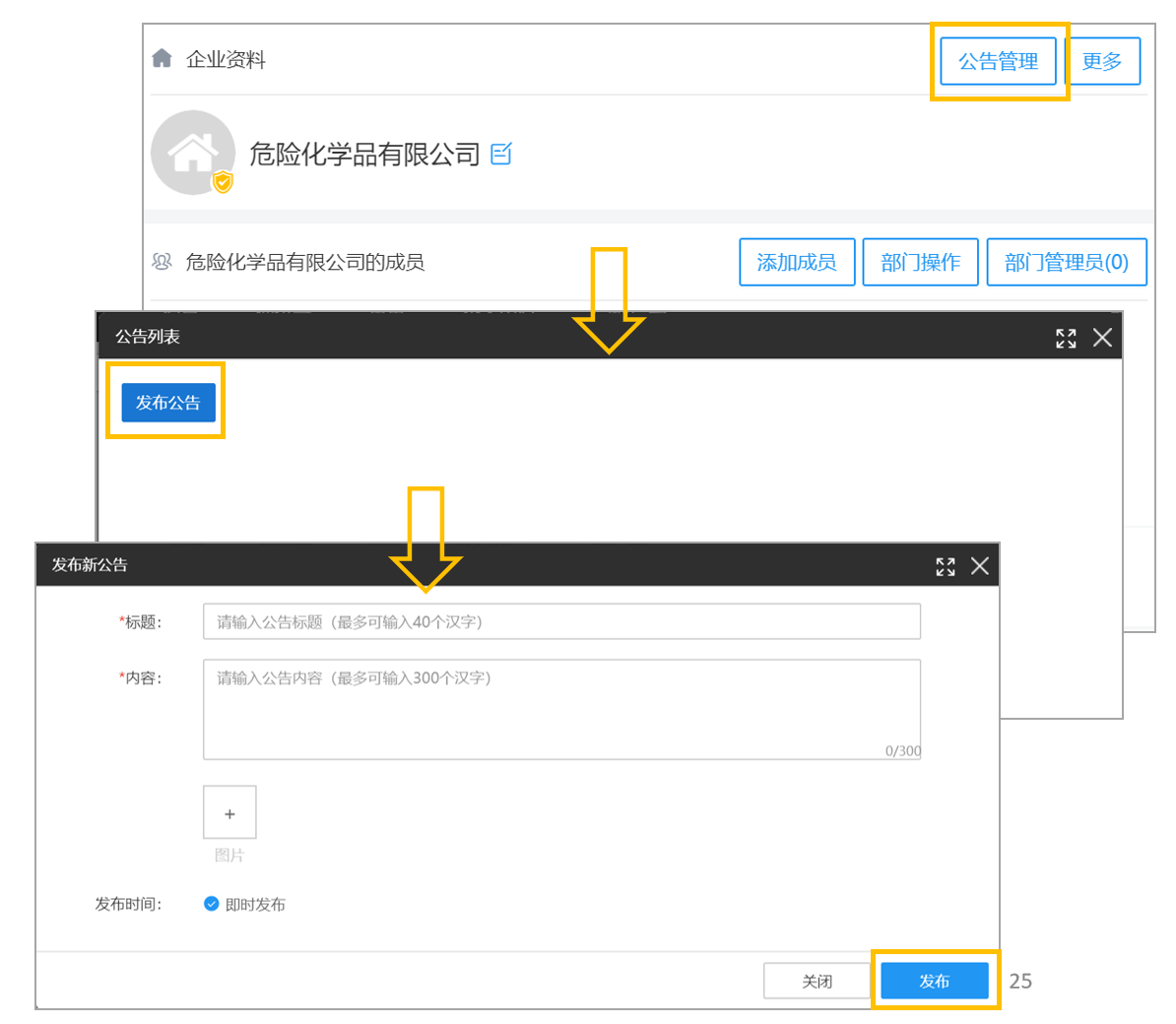Close the 公告列表 dialog
Viewport: 1176px width, 1024px height.
(x=1102, y=338)
